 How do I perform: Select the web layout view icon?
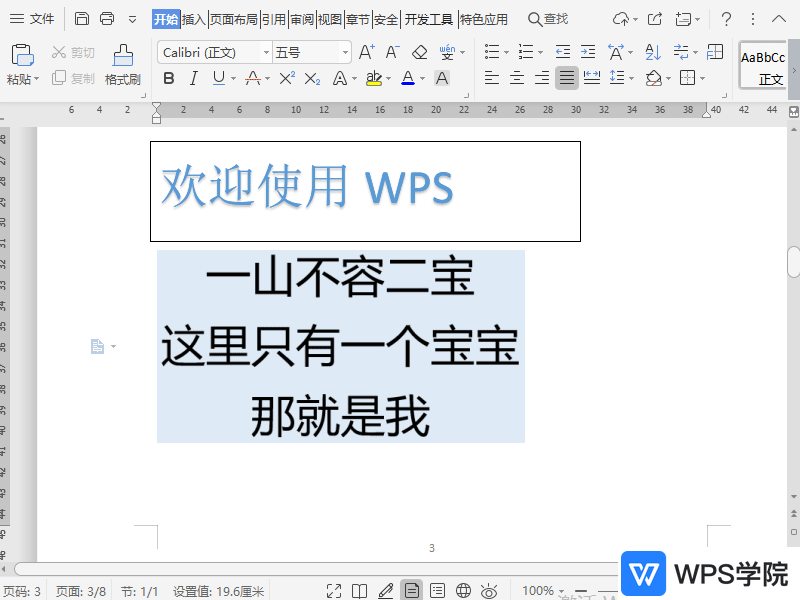(463, 590)
